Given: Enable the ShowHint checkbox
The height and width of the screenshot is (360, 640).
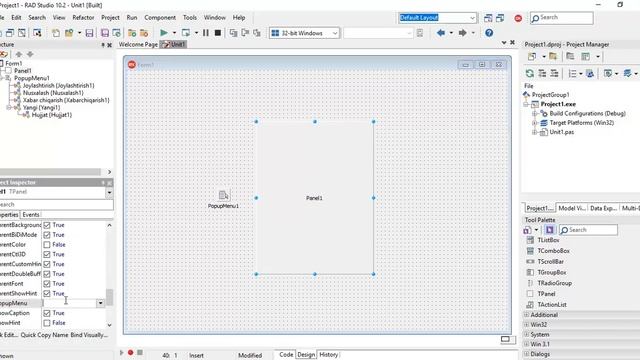Looking at the screenshot, I should coord(47,323).
